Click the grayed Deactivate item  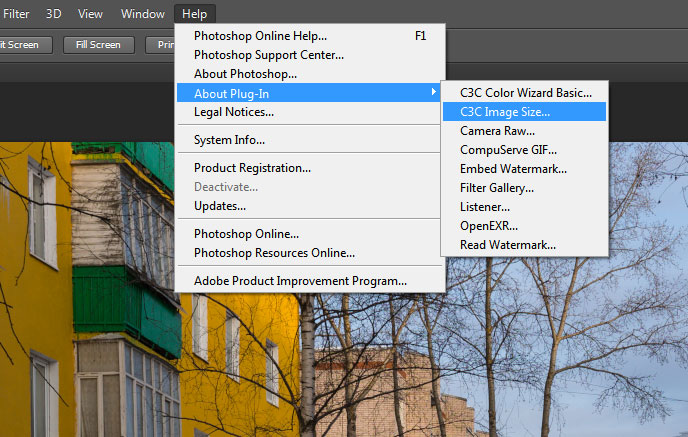point(309,187)
